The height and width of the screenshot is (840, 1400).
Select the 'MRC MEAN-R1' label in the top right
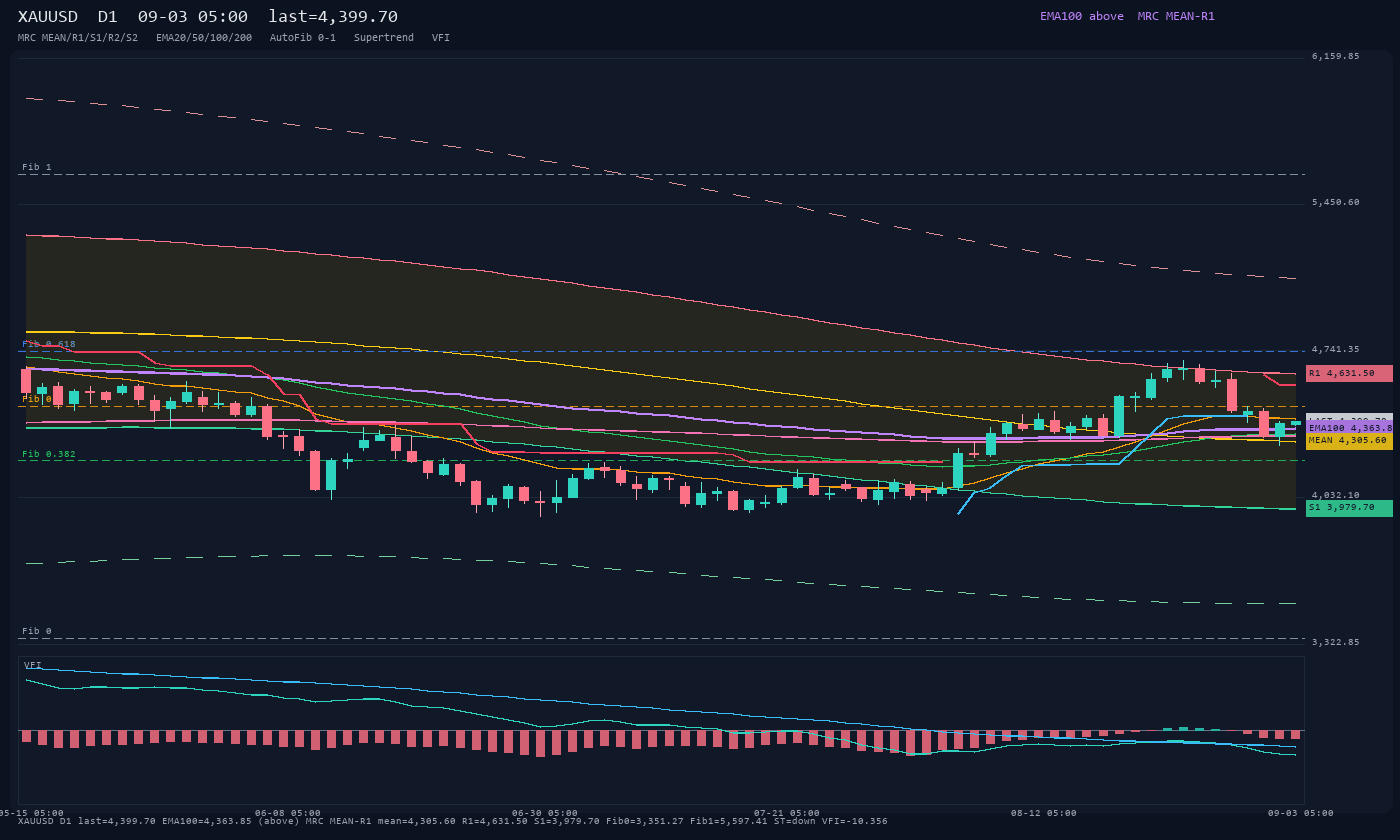tap(1176, 16)
